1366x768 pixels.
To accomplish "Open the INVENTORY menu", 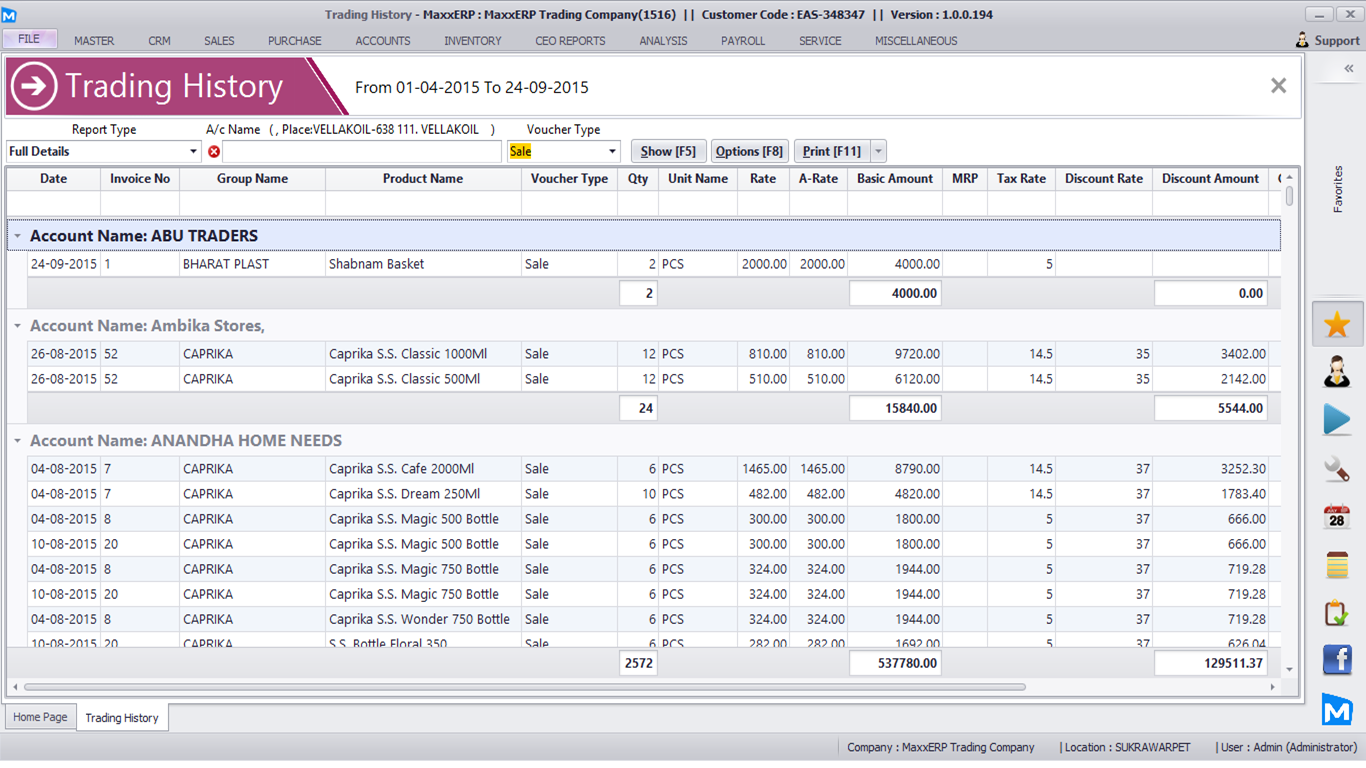I will [473, 41].
